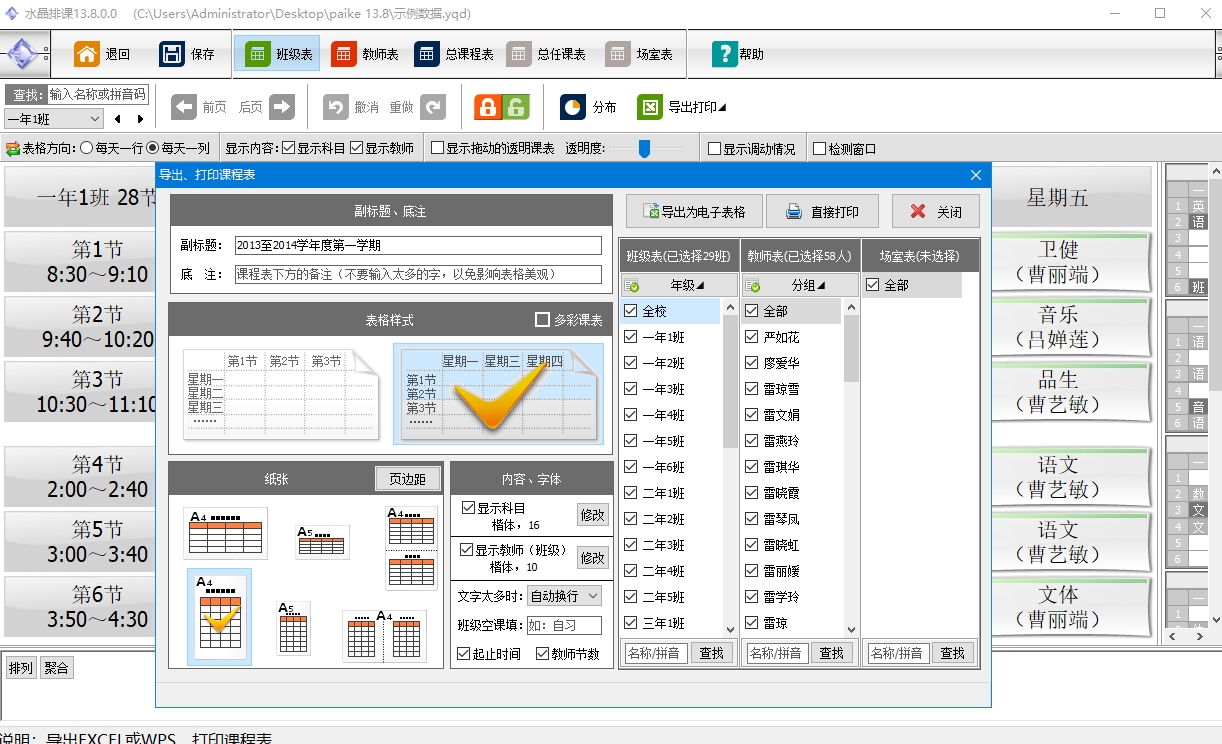Screen dimensions: 1222x744
Task: Click the orange lock icon
Action: point(487,107)
